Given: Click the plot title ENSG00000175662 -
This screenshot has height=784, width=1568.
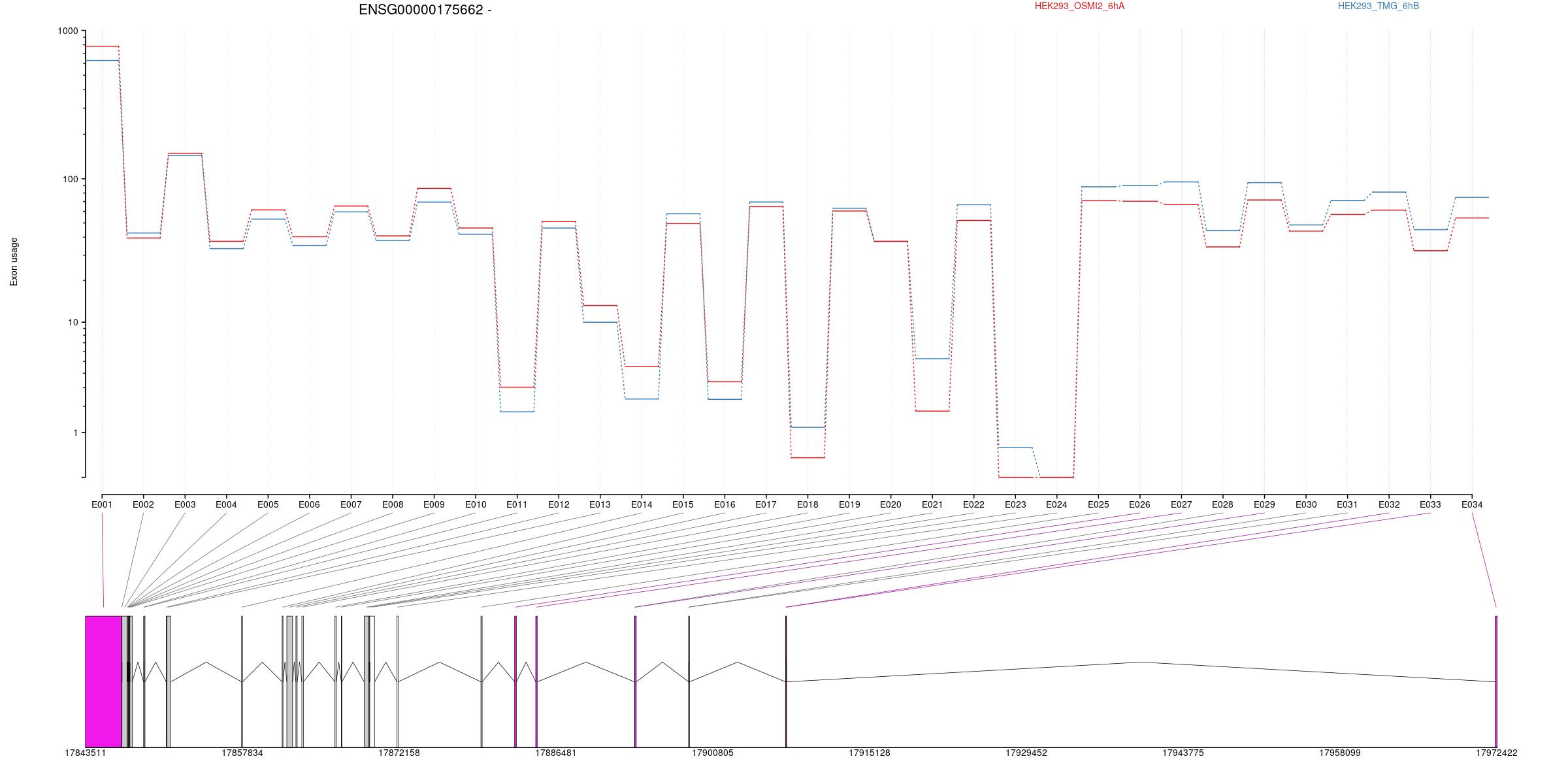Looking at the screenshot, I should (x=425, y=10).
